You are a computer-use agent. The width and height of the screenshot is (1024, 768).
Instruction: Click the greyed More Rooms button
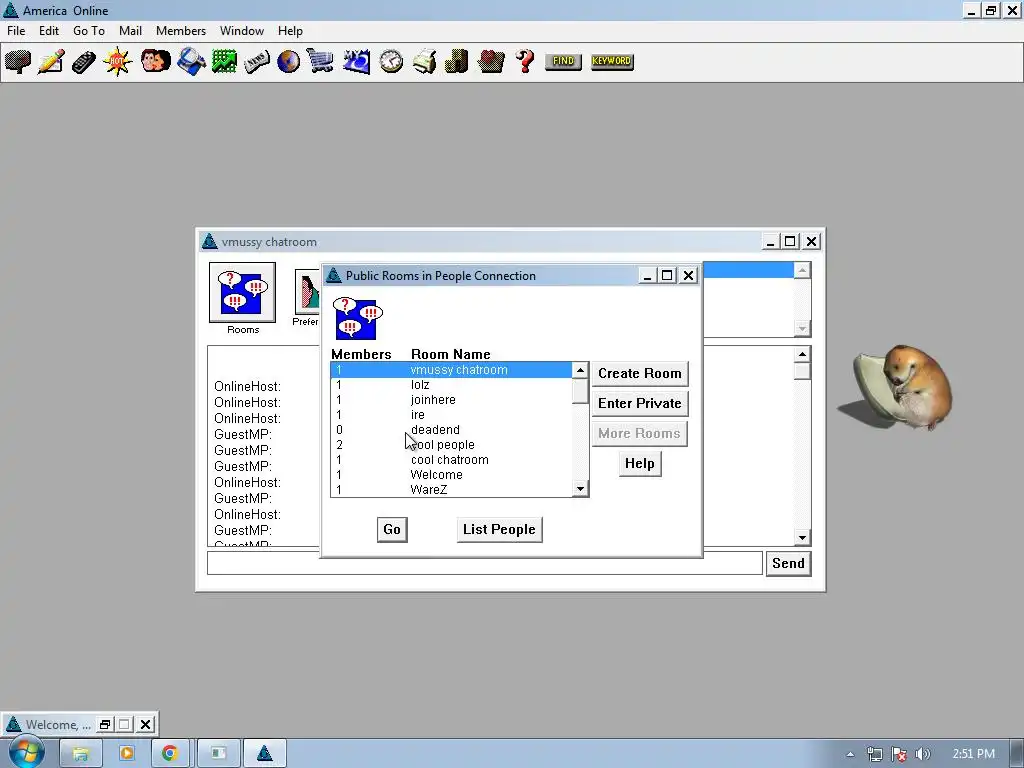pyautogui.click(x=640, y=434)
